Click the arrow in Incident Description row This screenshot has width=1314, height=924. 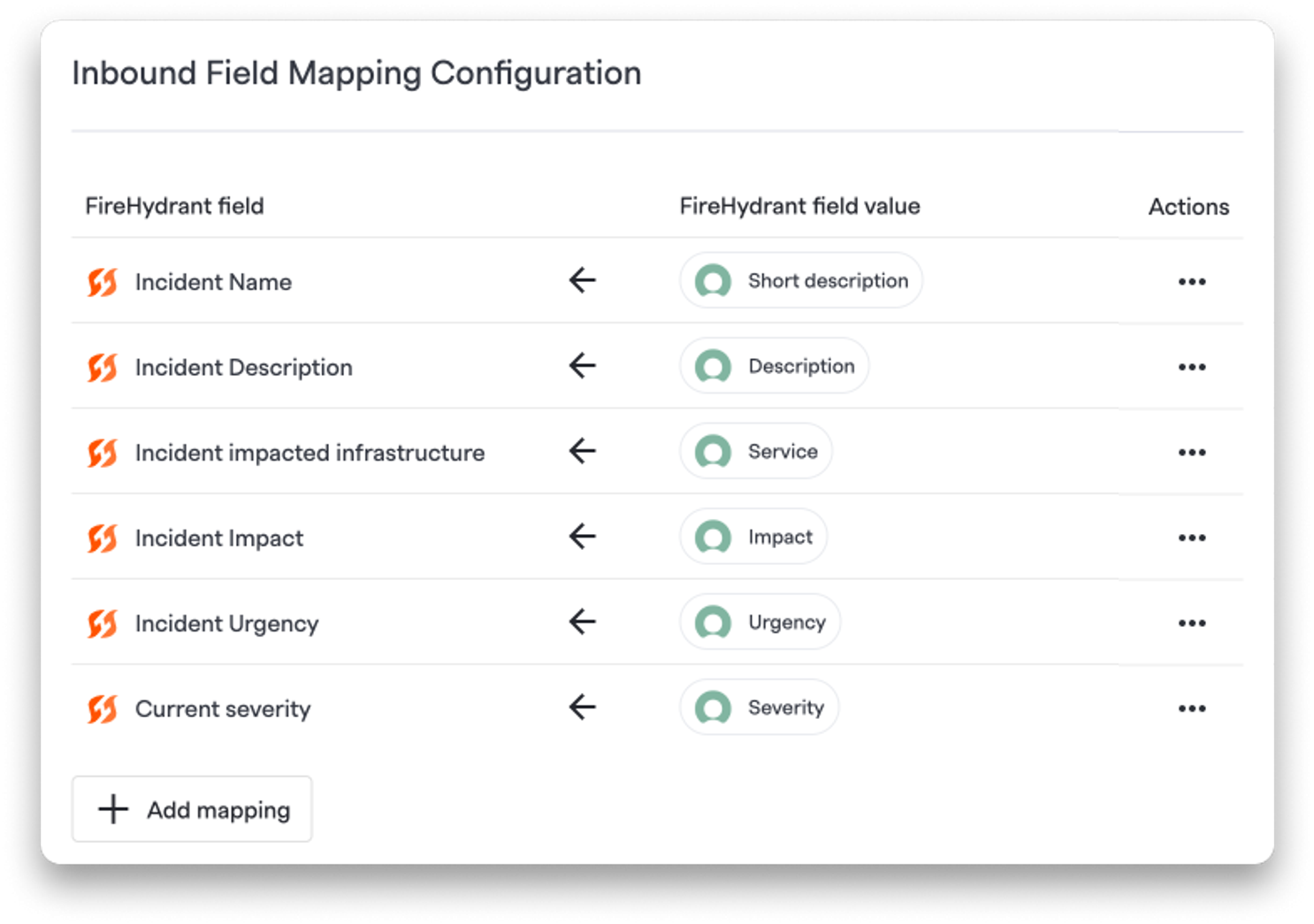tap(582, 365)
